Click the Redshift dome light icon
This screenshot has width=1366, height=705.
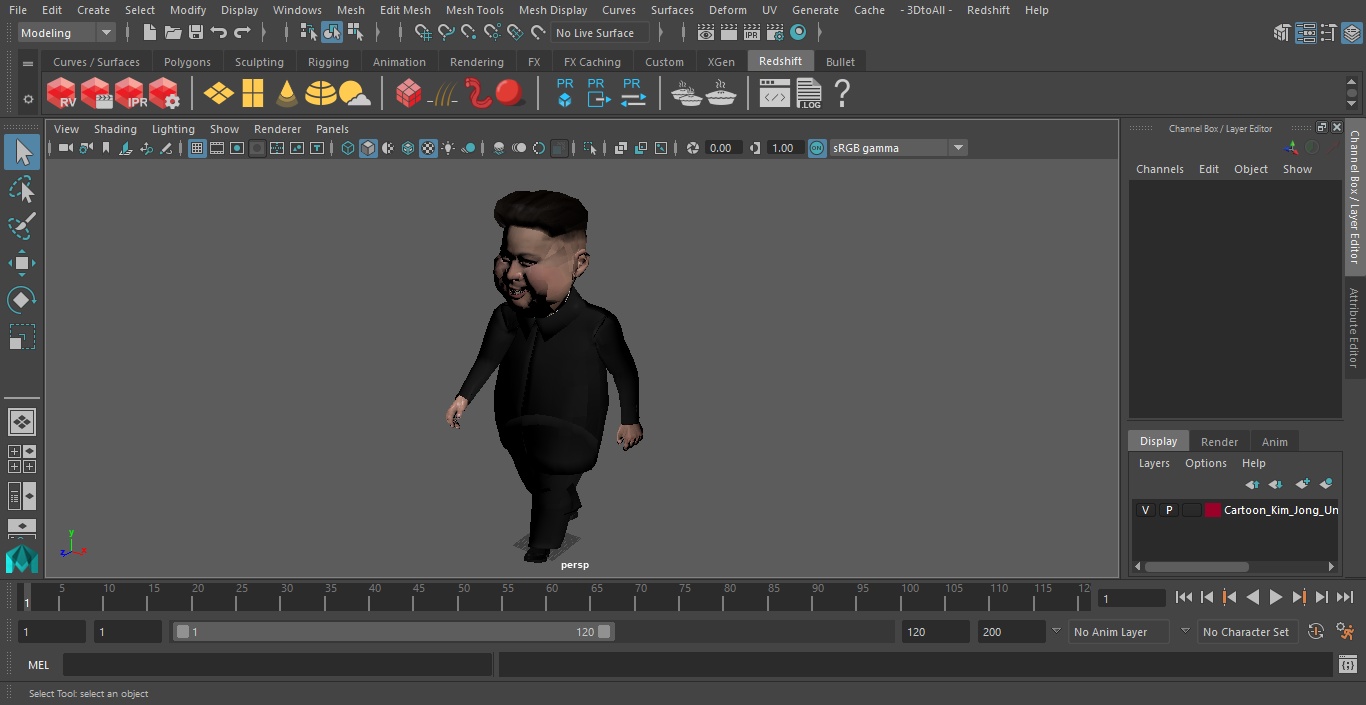coord(321,94)
